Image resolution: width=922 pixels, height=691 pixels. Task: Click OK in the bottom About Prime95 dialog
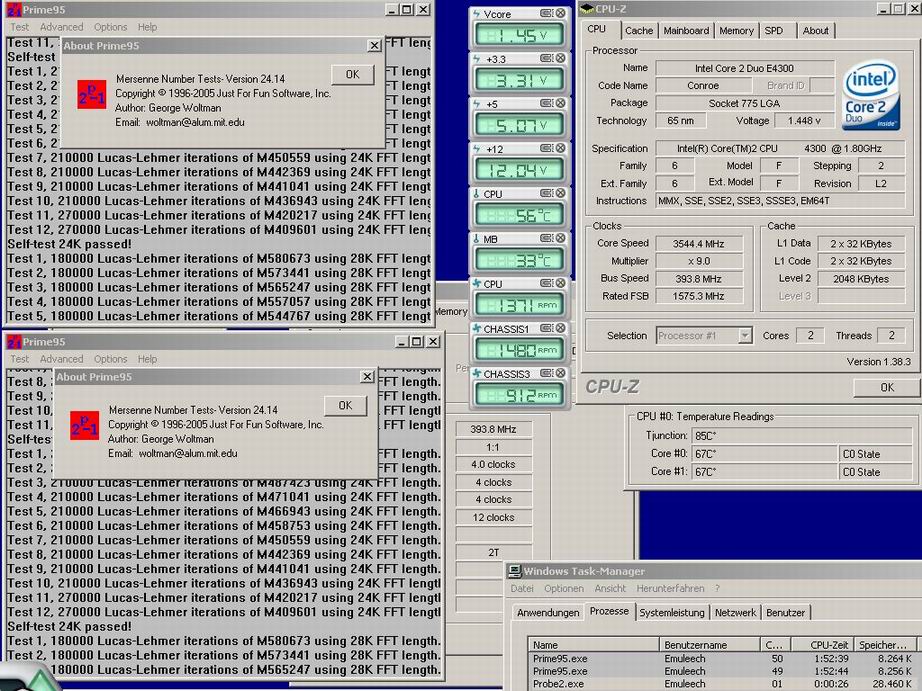(345, 405)
